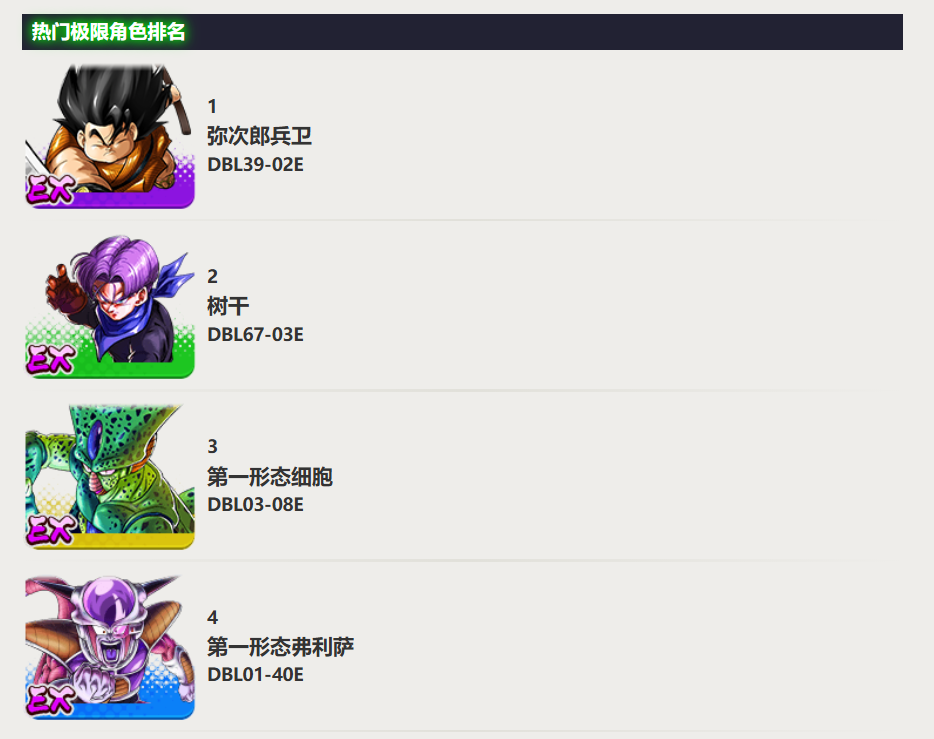Select card ID DBL39-02E
The height and width of the screenshot is (739, 934).
point(255,164)
